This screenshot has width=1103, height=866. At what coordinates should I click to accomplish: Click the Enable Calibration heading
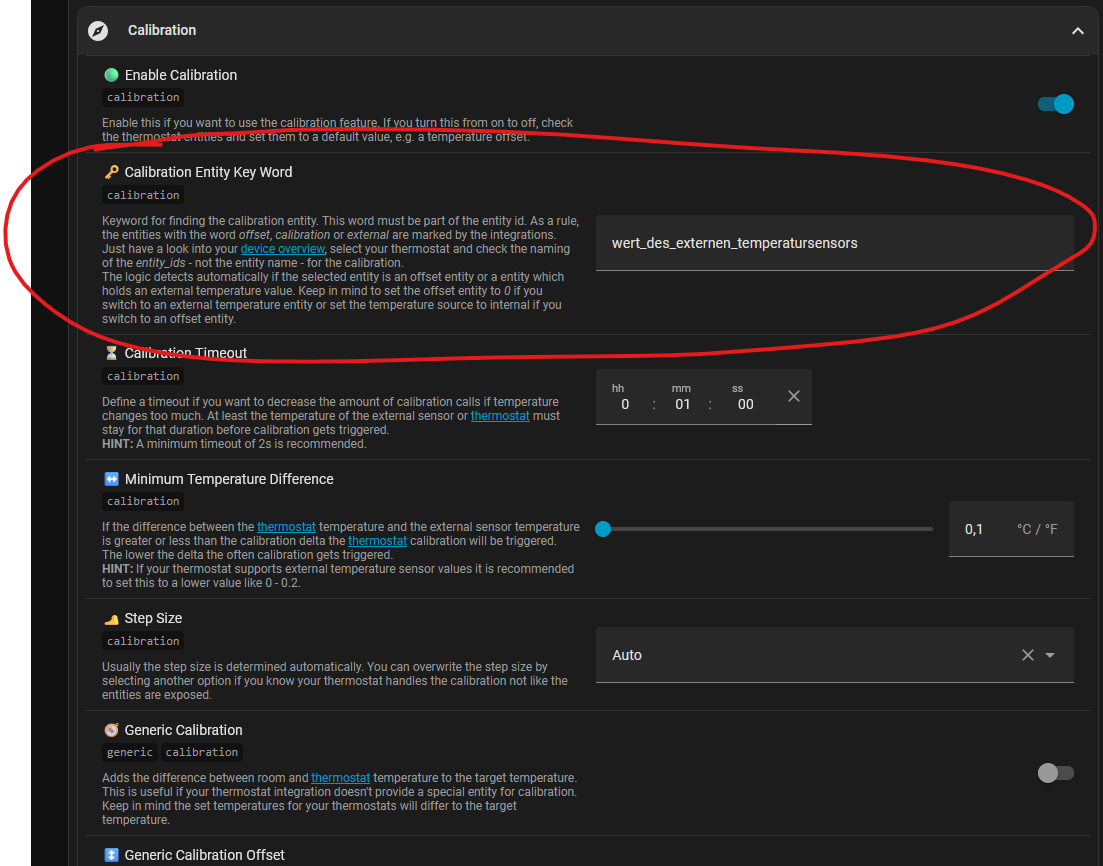[181, 75]
